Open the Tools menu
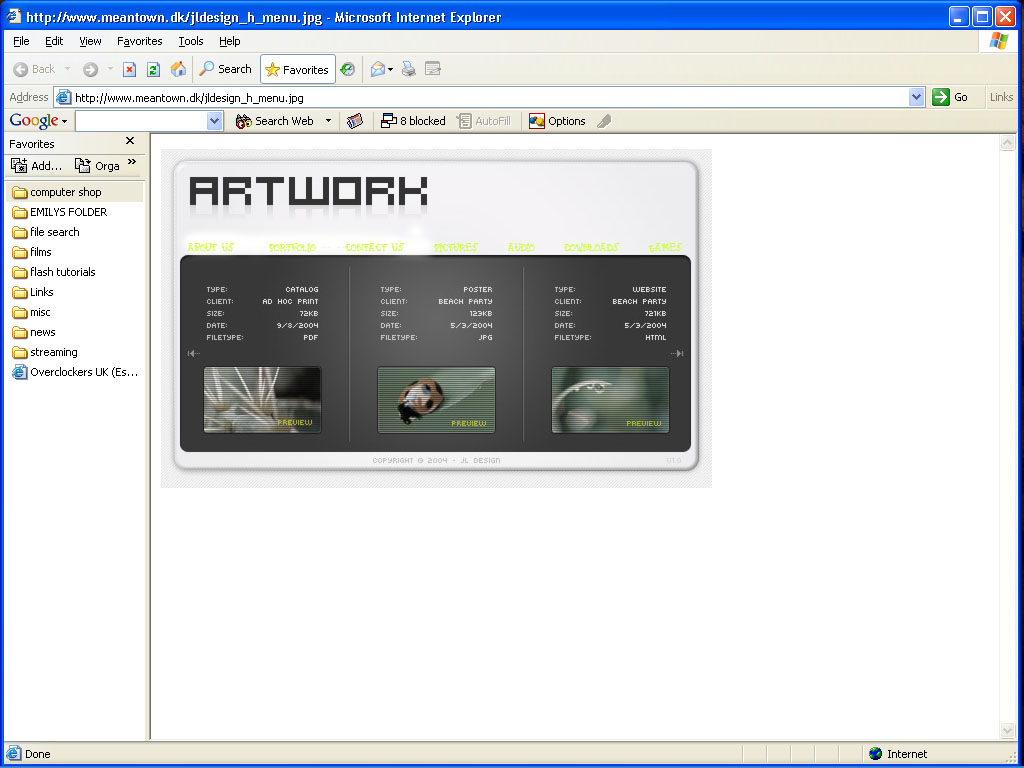The image size is (1024, 768). 190,41
